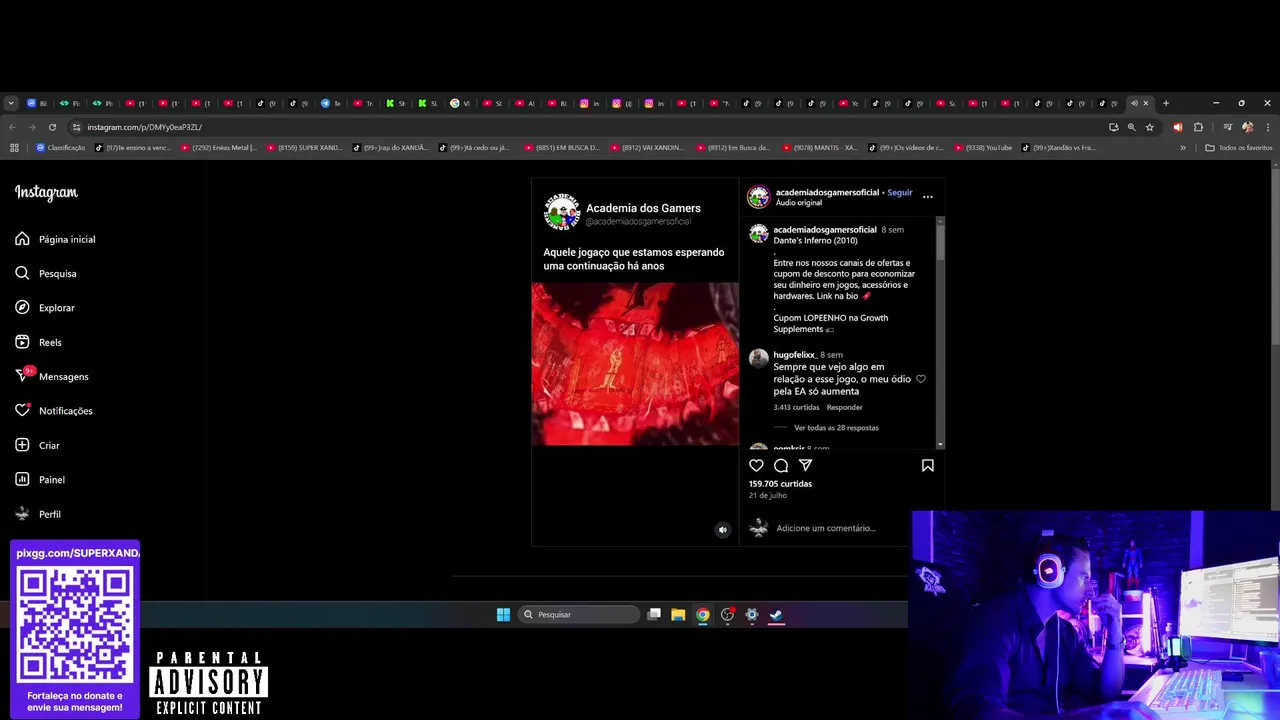
Task: Open a new tab with plus icon
Action: (1166, 103)
